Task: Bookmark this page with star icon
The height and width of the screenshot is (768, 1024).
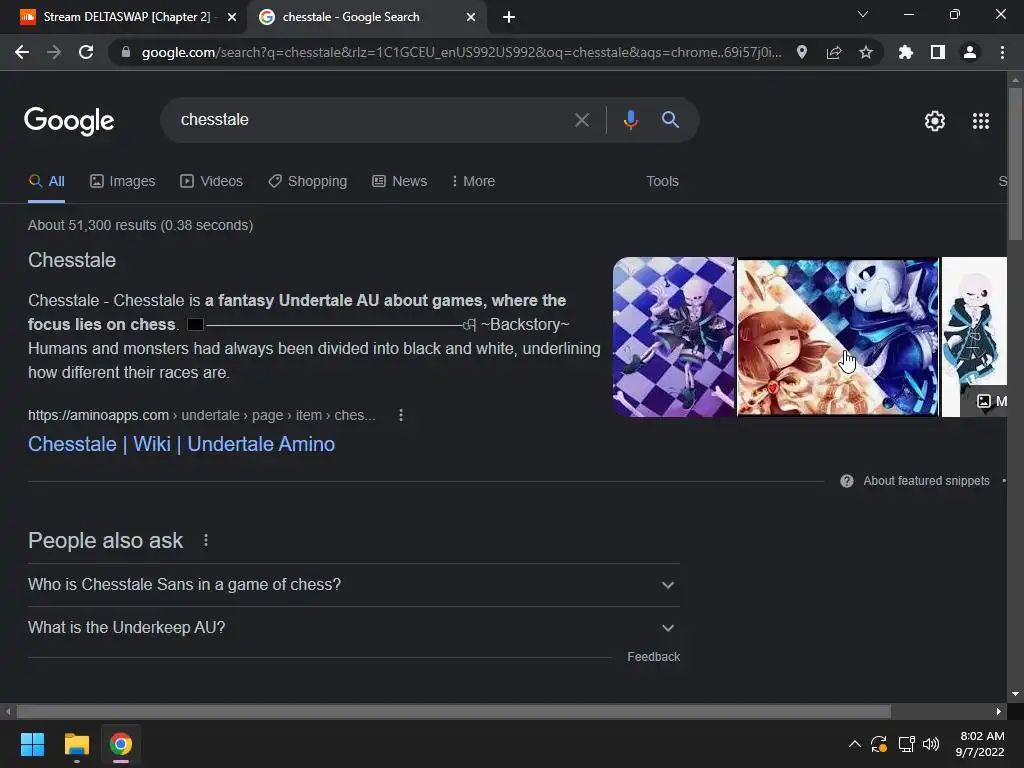Action: (x=866, y=52)
